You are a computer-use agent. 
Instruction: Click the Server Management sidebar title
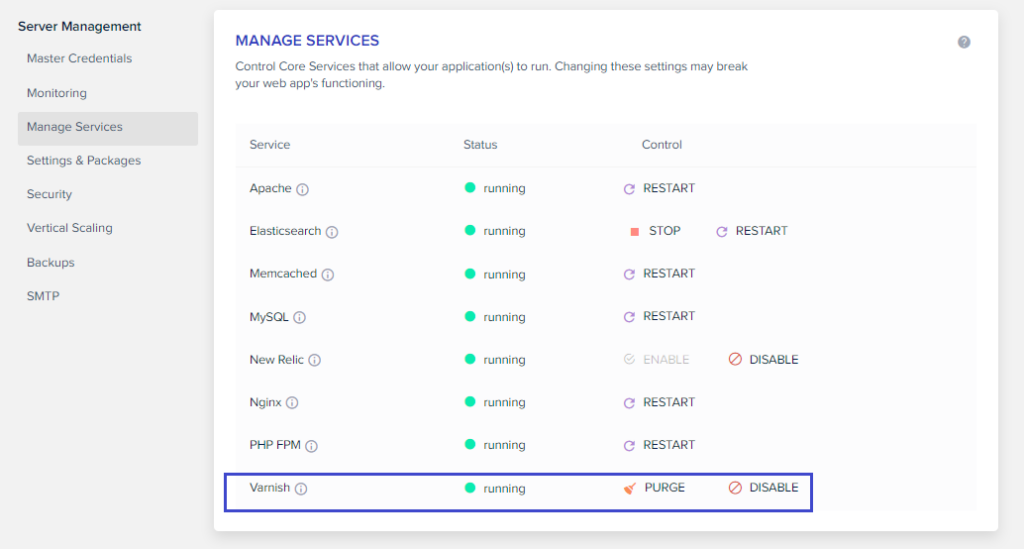click(79, 27)
